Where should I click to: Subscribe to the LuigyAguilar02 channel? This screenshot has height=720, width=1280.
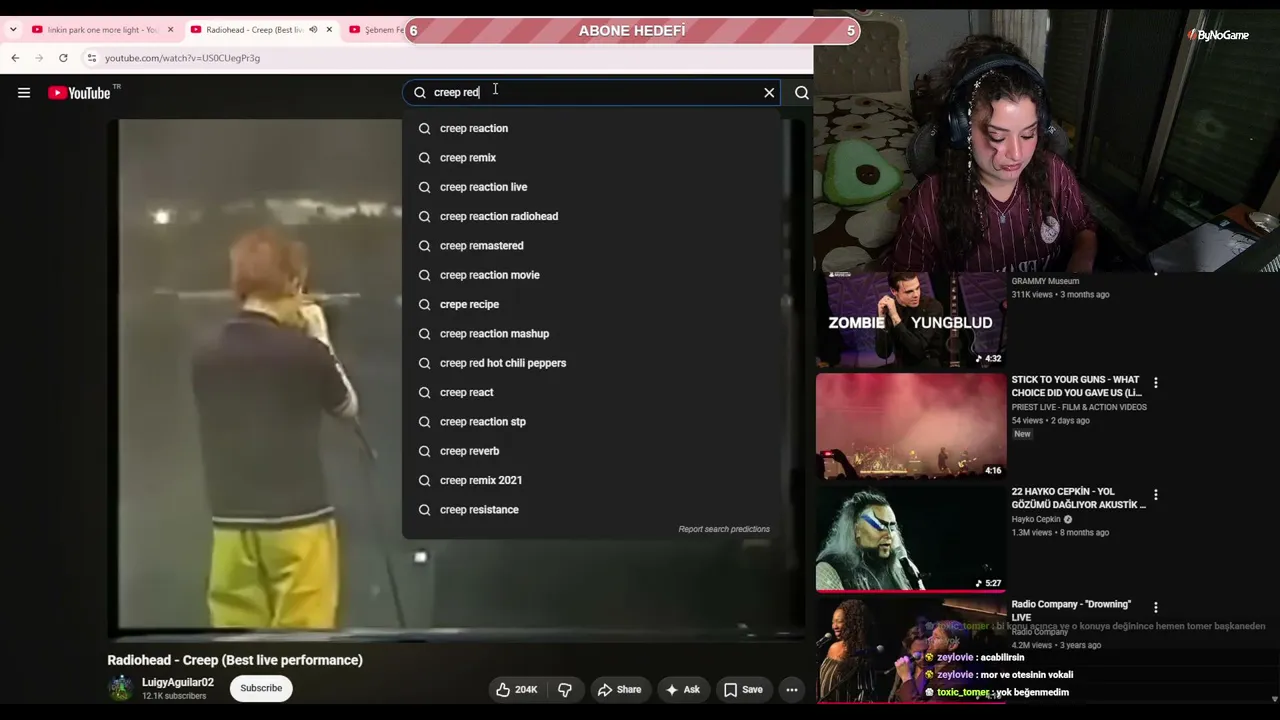coord(261,688)
